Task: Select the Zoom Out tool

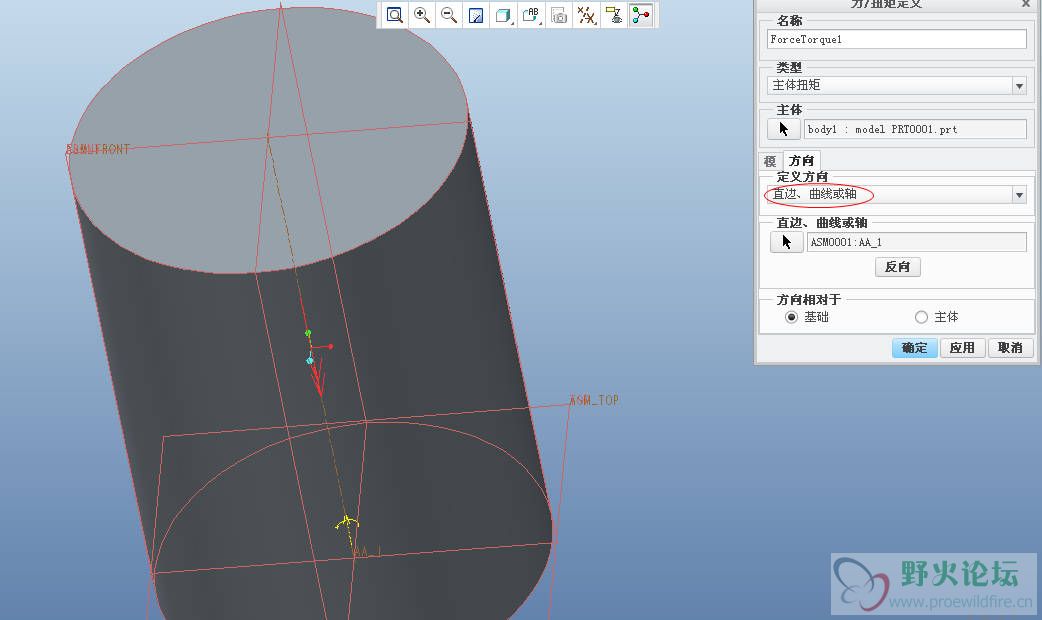Action: [x=449, y=15]
